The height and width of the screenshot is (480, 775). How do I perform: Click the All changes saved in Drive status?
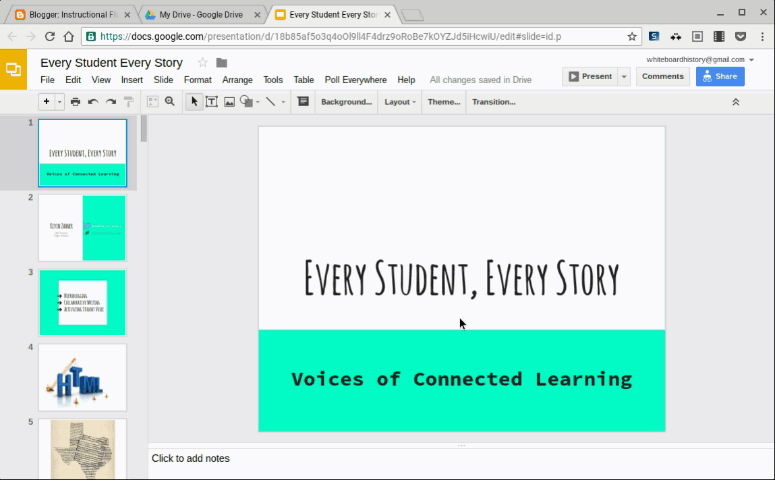coord(480,80)
